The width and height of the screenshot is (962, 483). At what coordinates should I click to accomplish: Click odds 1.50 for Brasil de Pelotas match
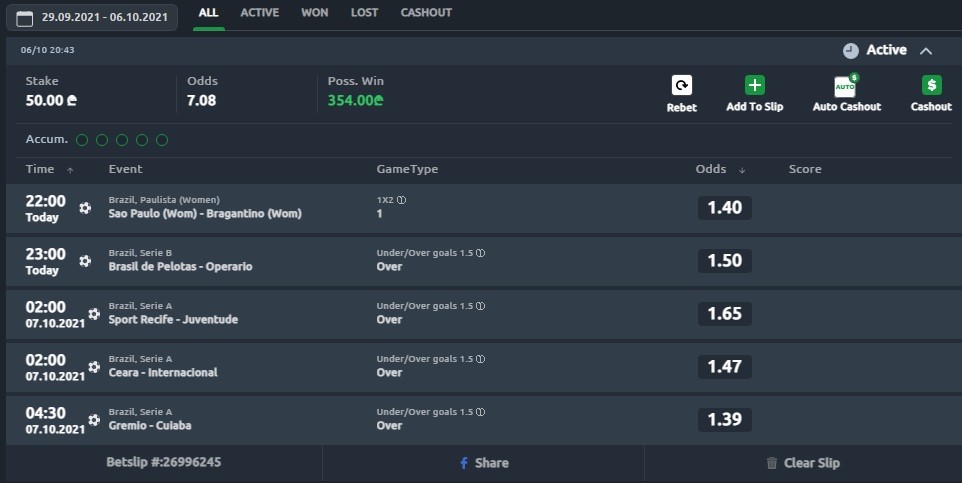725,261
